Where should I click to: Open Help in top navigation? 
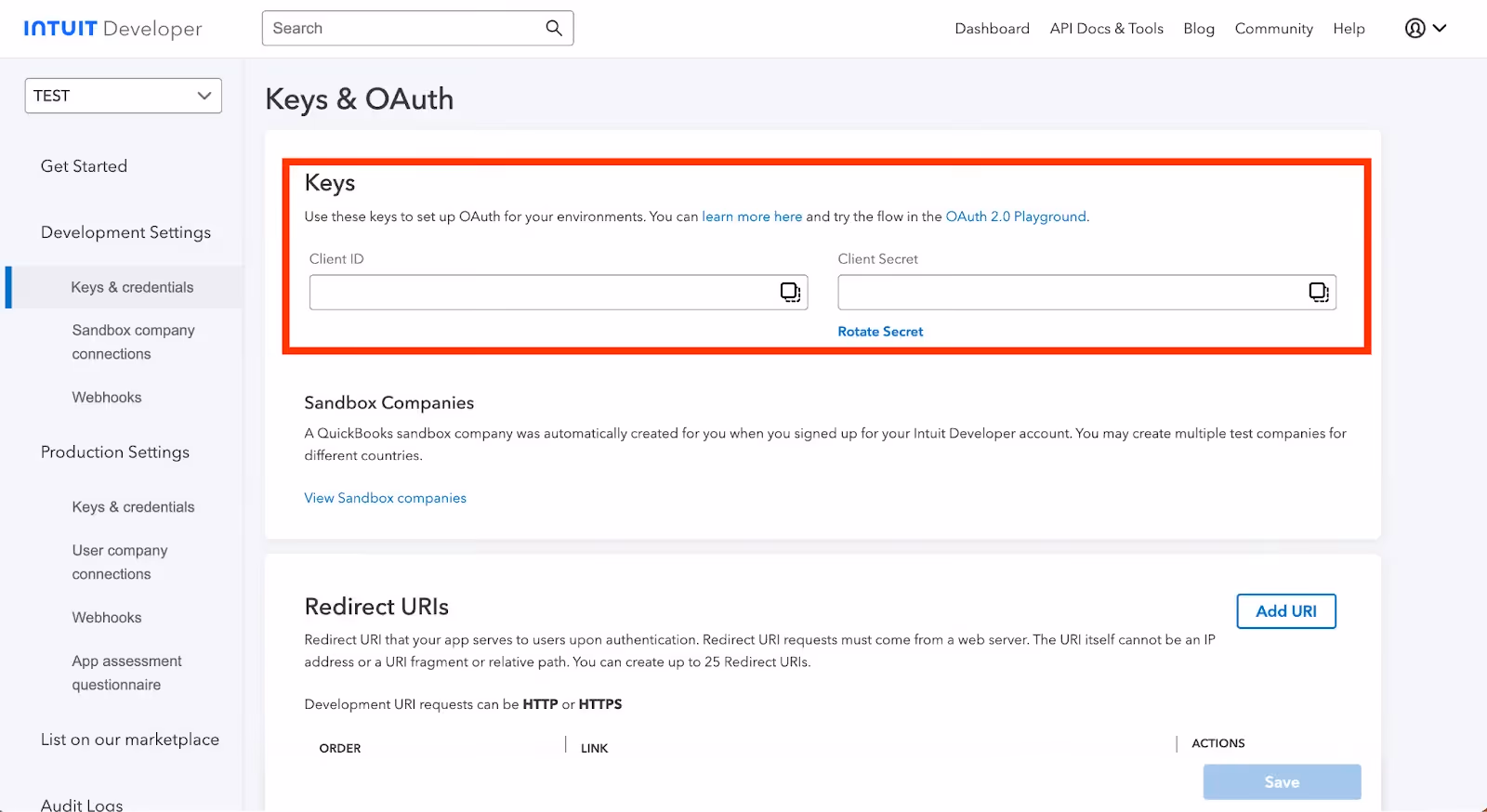coord(1349,29)
